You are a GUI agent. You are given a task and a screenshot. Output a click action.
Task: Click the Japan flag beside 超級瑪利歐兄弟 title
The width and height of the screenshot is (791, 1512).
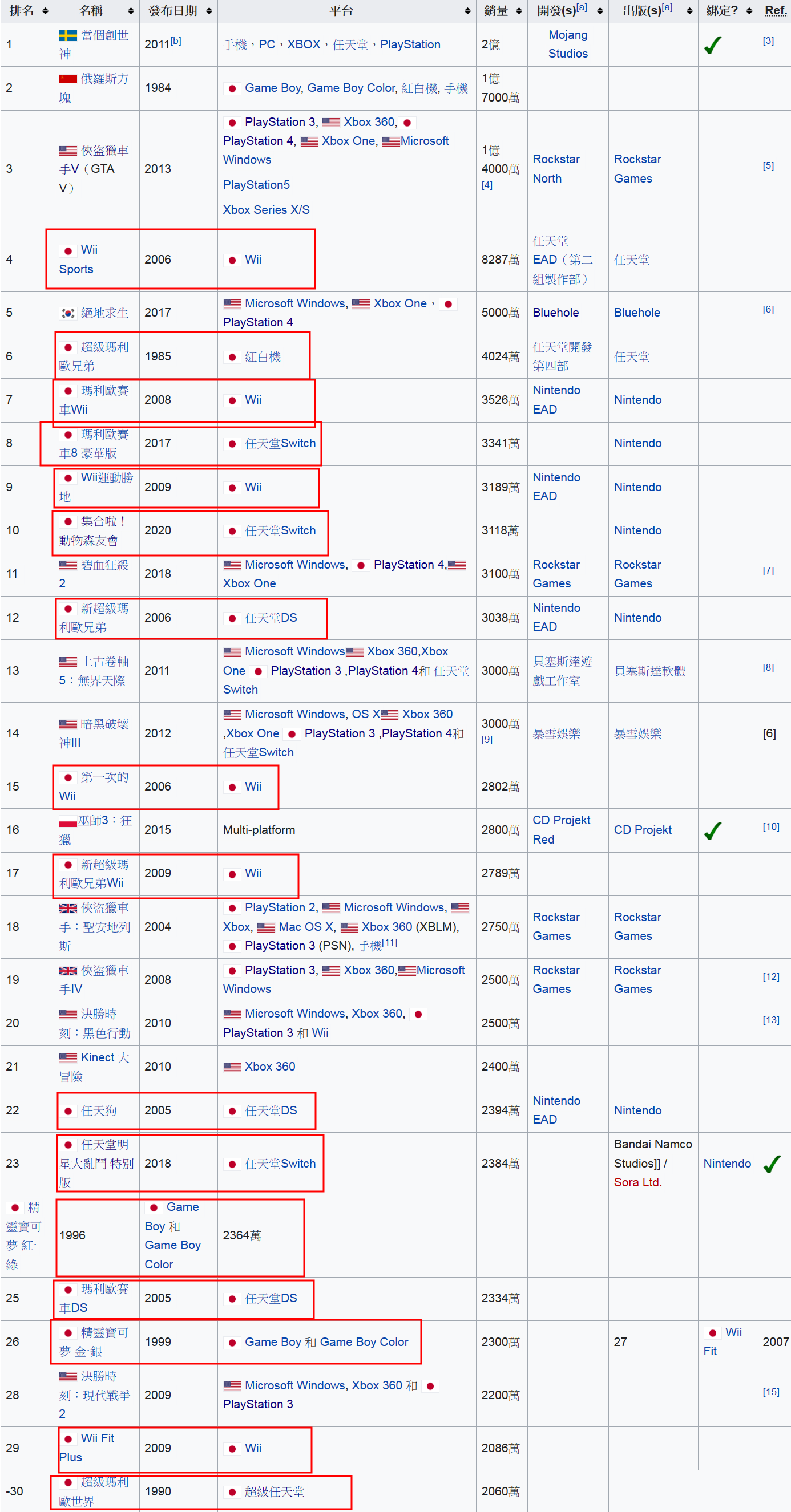coord(68,347)
